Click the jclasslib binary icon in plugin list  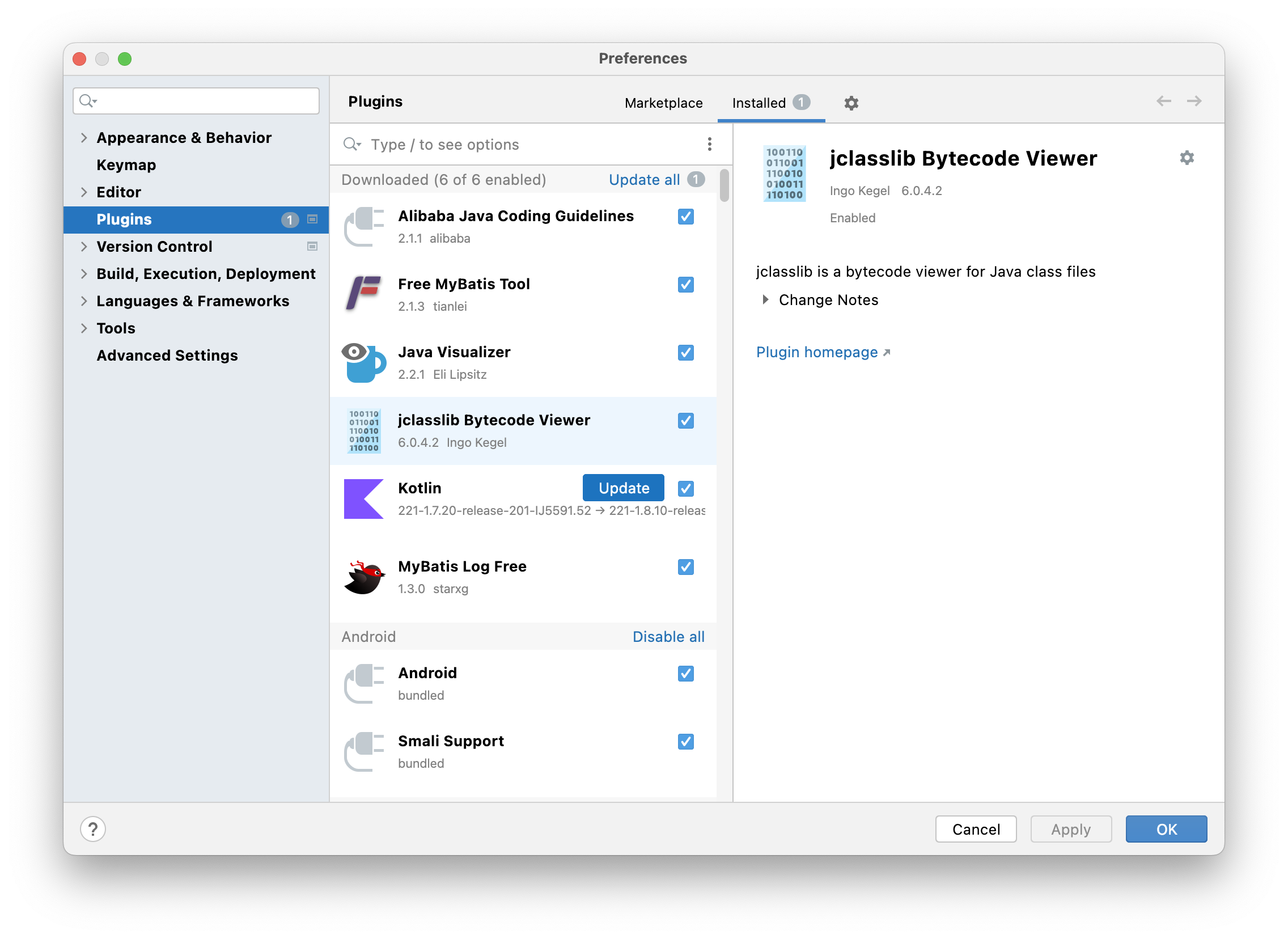[364, 430]
